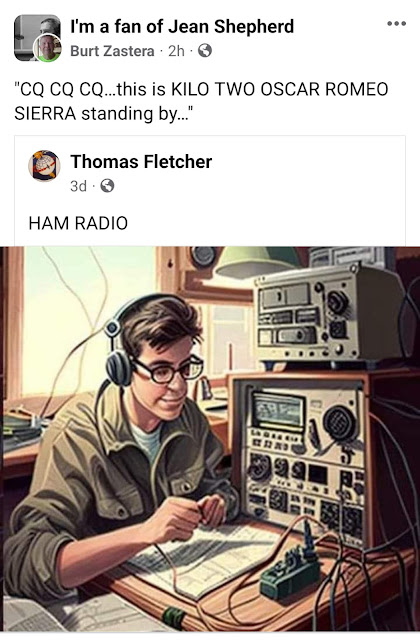Open the three-dots post options menu

396,24
